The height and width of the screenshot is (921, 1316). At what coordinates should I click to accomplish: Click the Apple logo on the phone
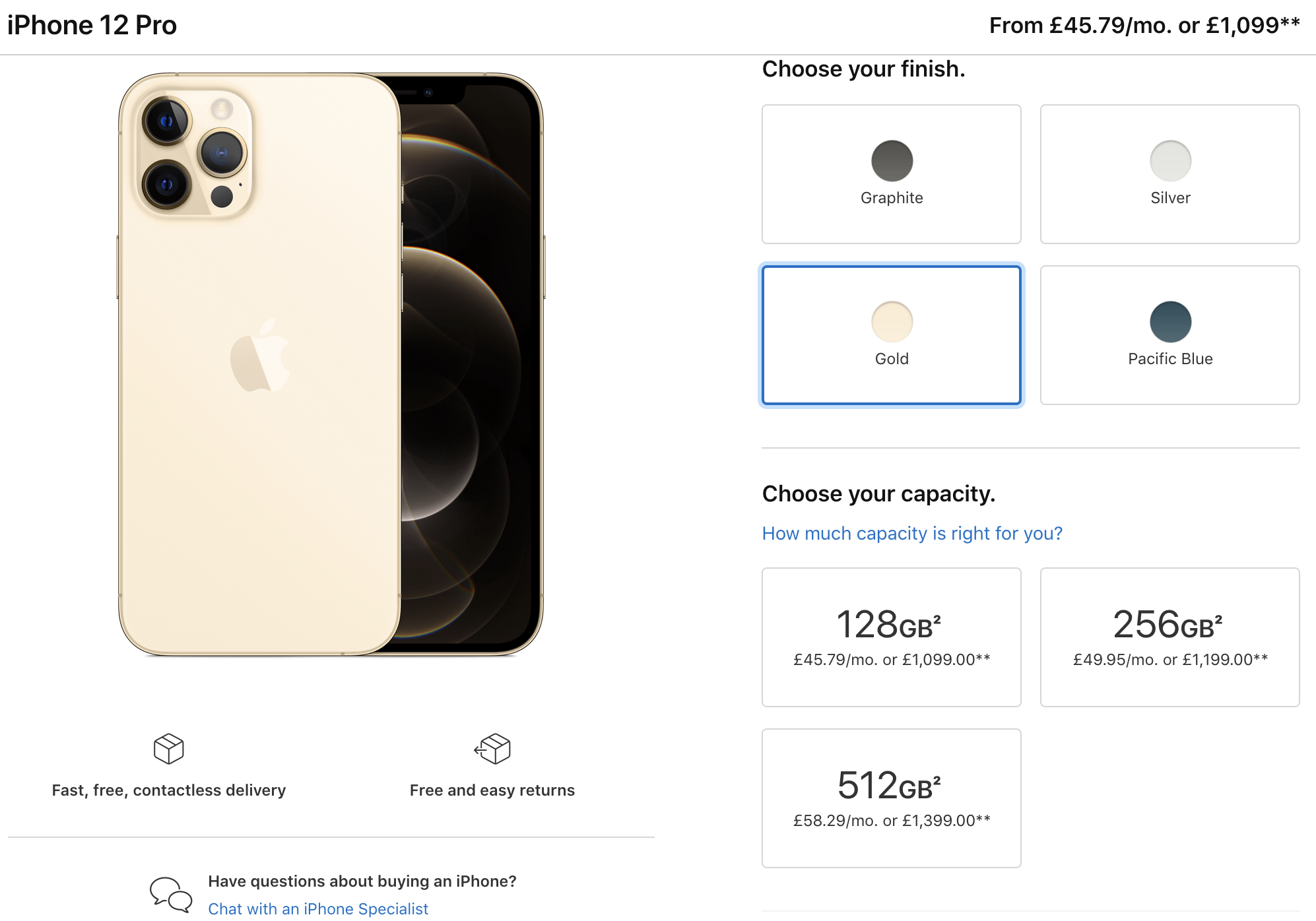(260, 356)
